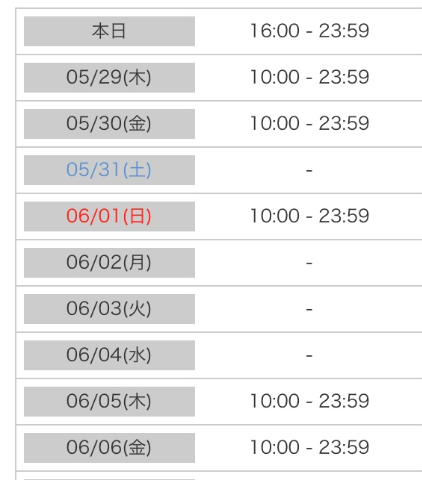Viewport: 422px width, 480px height.
Task: Select the 06/05 hours 10:00 - 23:59
Action: [x=310, y=401]
